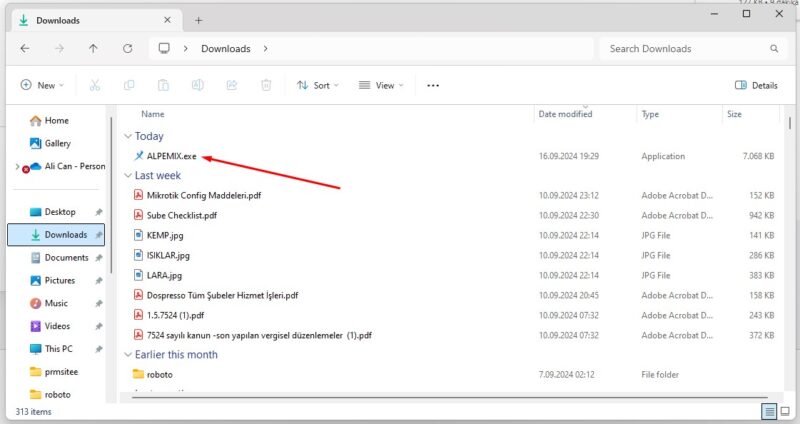Viewport: 800px width, 424px height.
Task: Open the Sort dropdown menu
Action: [x=318, y=86]
